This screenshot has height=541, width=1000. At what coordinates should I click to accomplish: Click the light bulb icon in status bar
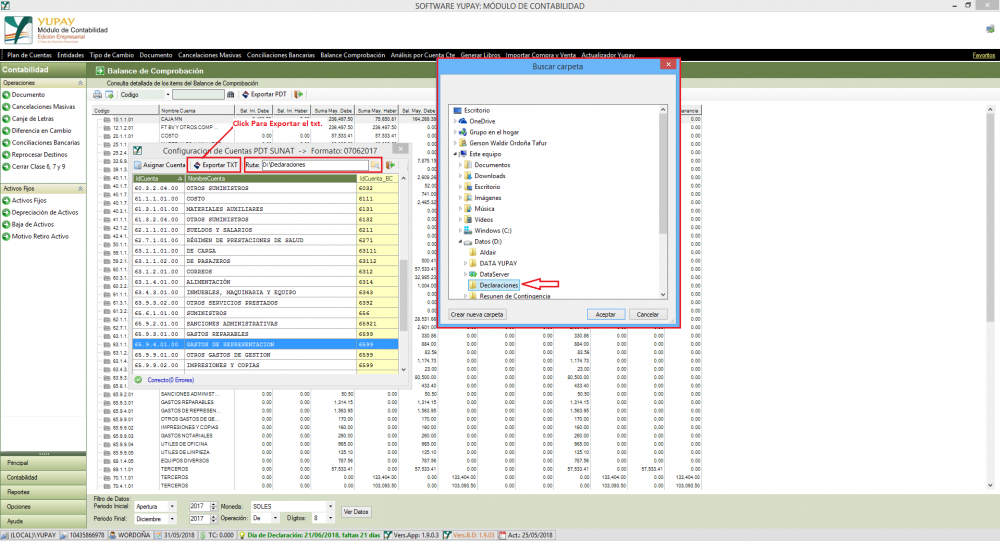242,535
